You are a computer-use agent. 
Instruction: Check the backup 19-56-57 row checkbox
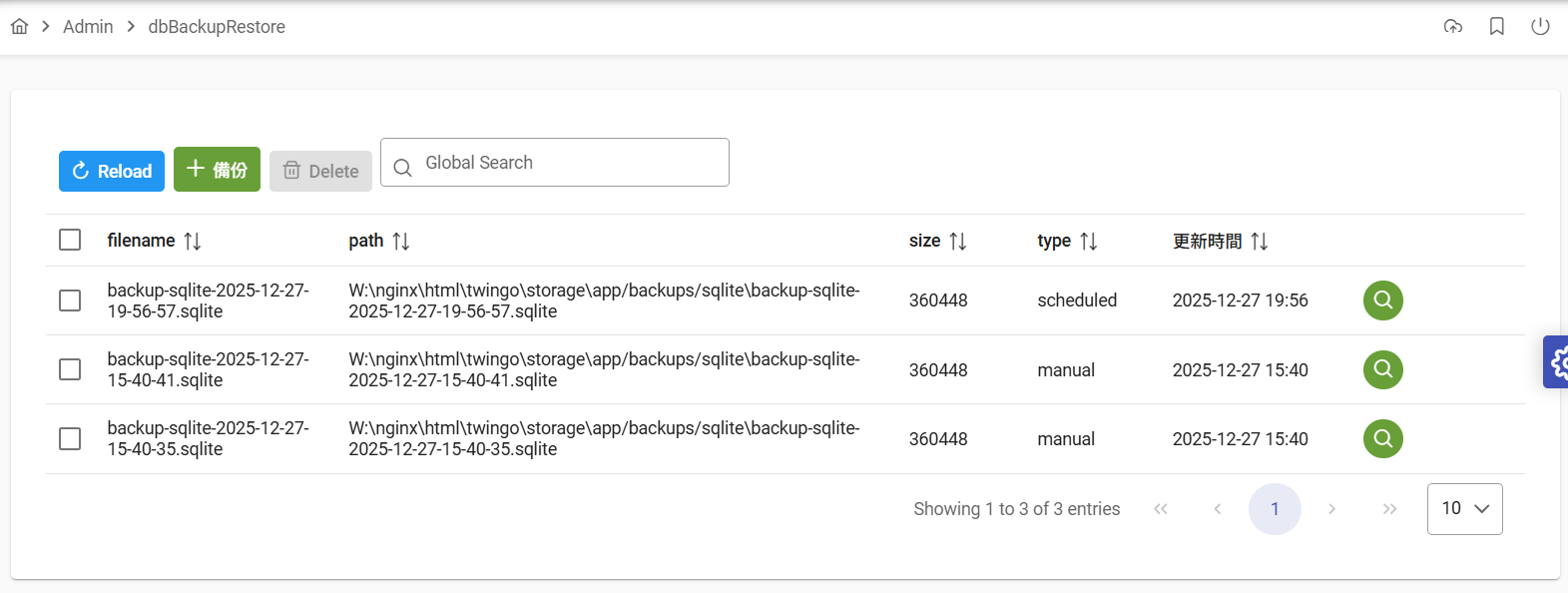coord(70,300)
